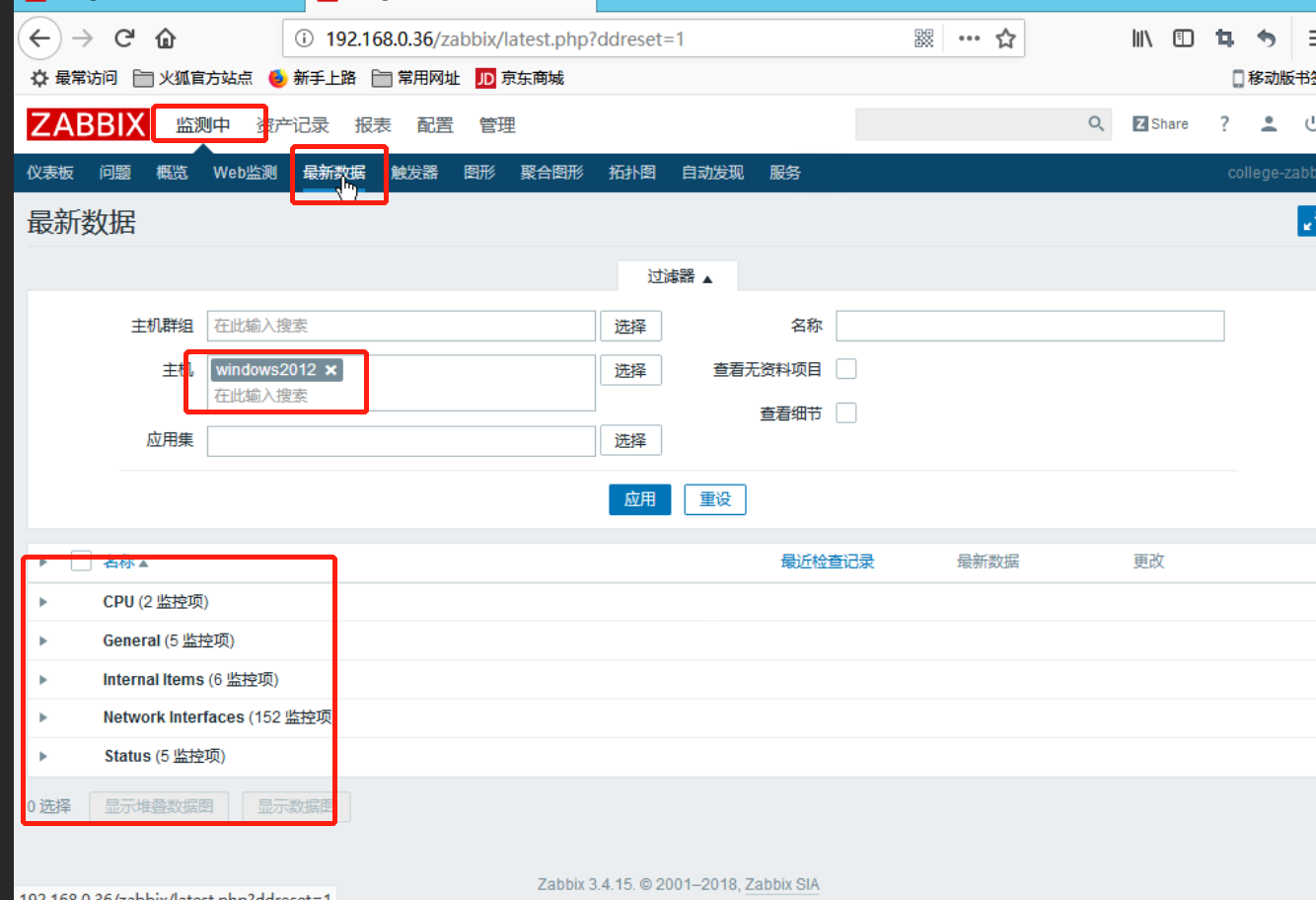The width and height of the screenshot is (1316, 900).
Task: Open the 京东商城 bookmark
Action: (x=520, y=78)
